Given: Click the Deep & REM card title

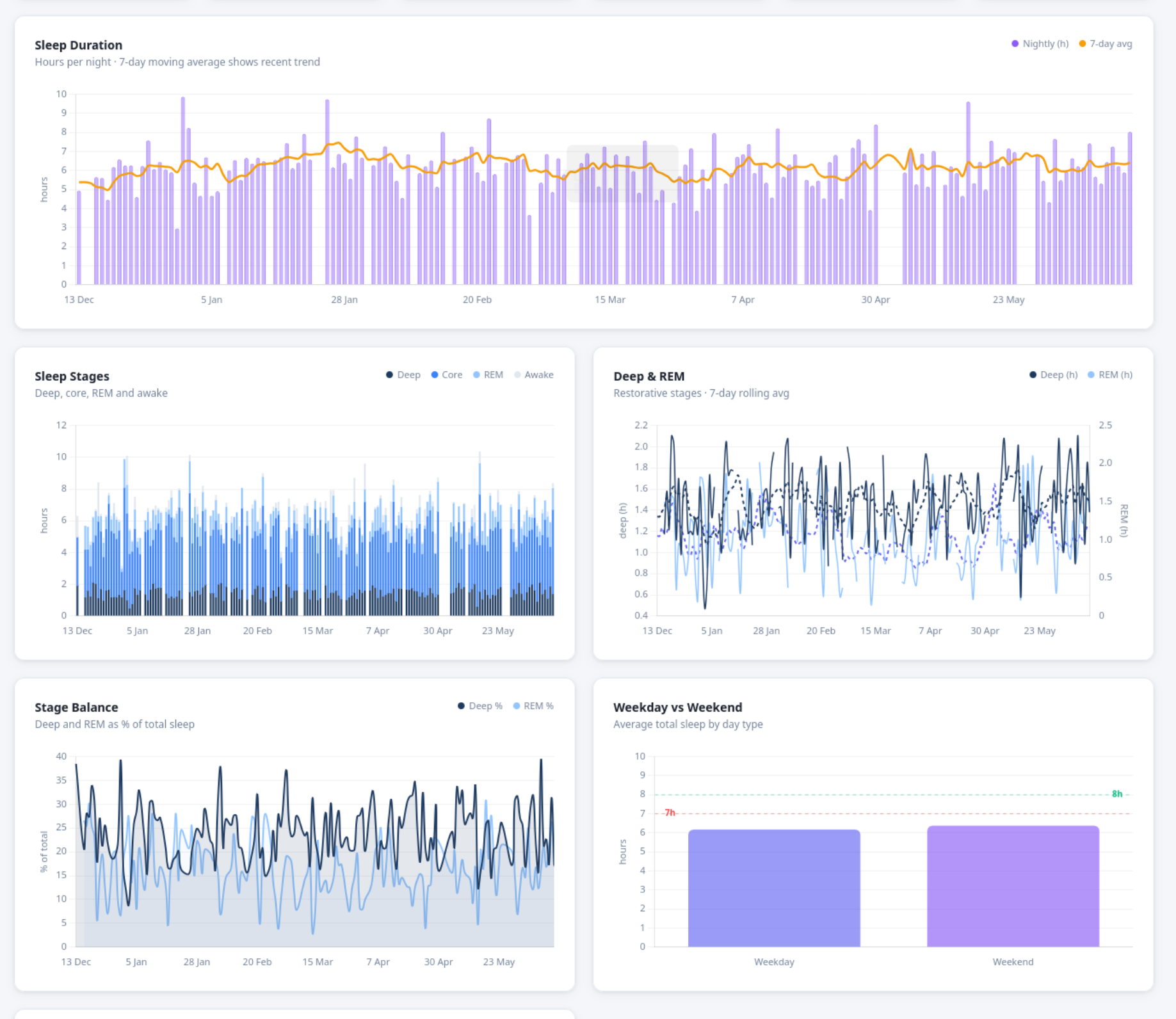Looking at the screenshot, I should pos(648,376).
